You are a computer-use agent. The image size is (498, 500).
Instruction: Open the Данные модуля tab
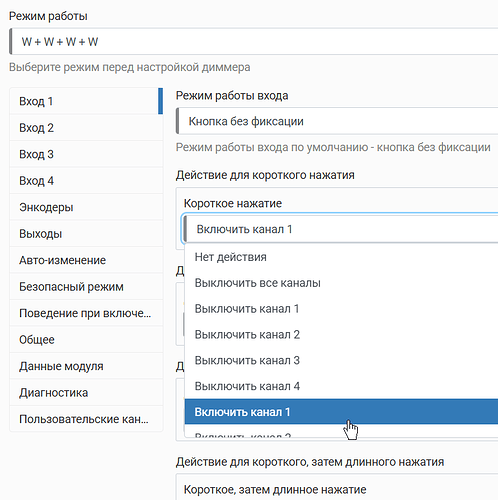[x=86, y=366]
